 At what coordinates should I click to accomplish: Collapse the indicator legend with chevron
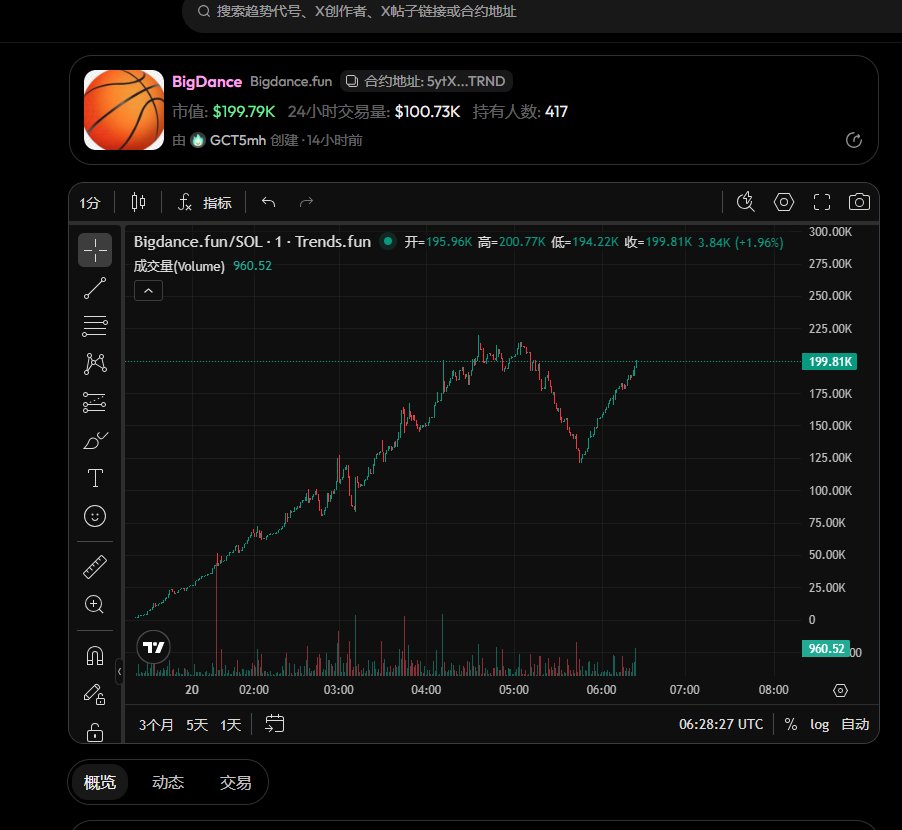[x=148, y=291]
